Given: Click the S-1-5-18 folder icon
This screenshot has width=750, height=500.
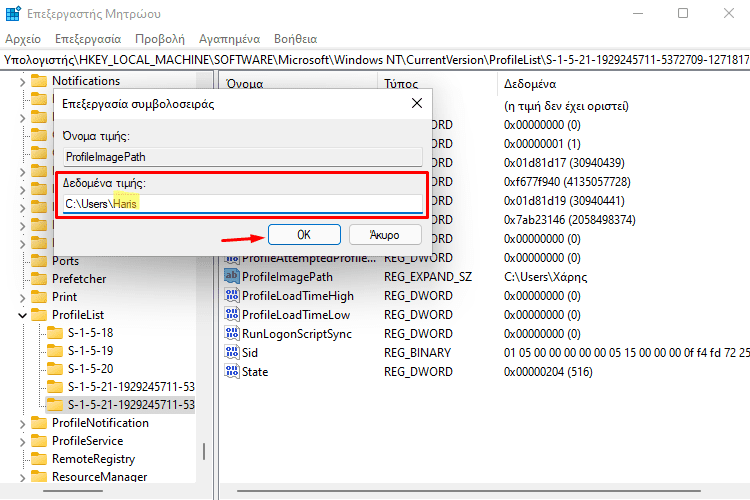Looking at the screenshot, I should pos(56,332).
